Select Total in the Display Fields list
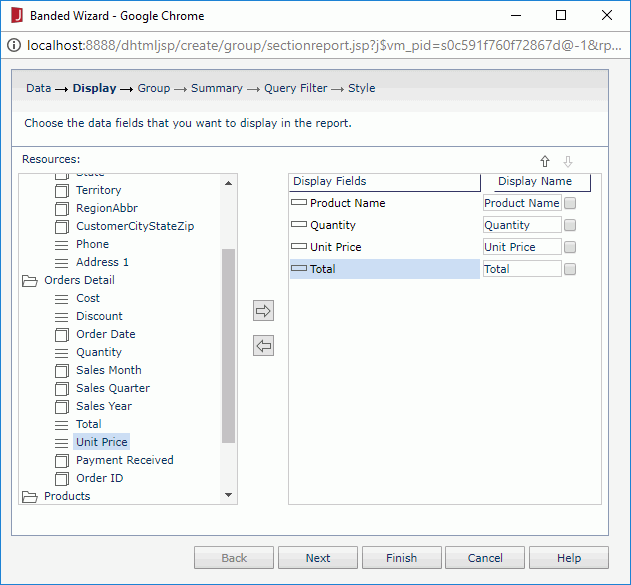This screenshot has height=585, width=631. click(385, 269)
